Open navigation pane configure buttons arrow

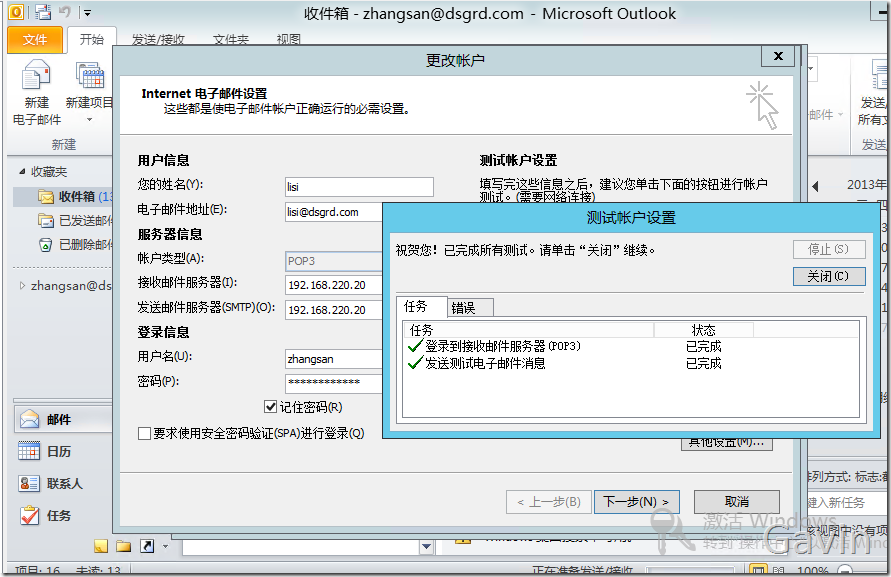point(165,547)
